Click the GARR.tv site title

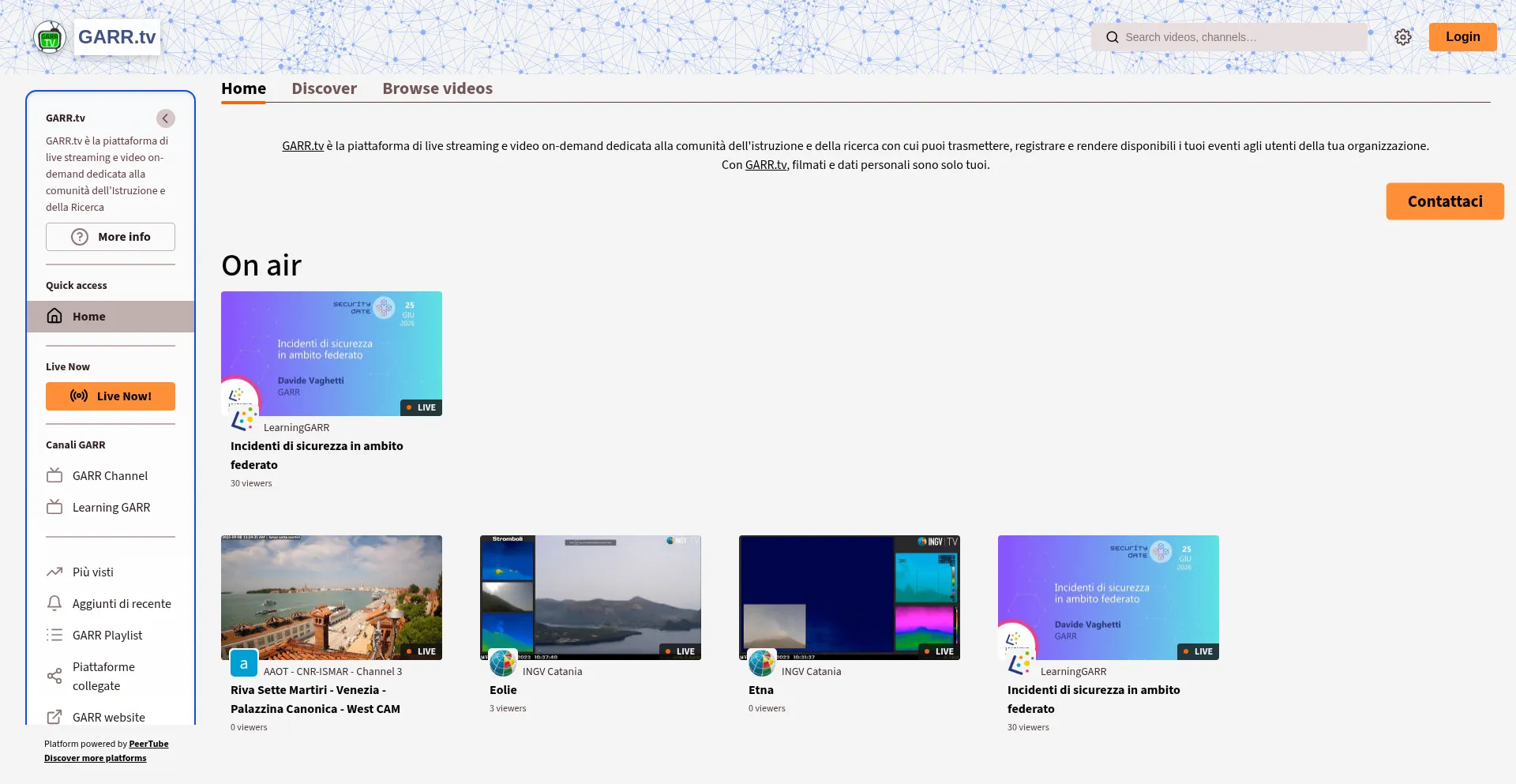[x=117, y=37]
